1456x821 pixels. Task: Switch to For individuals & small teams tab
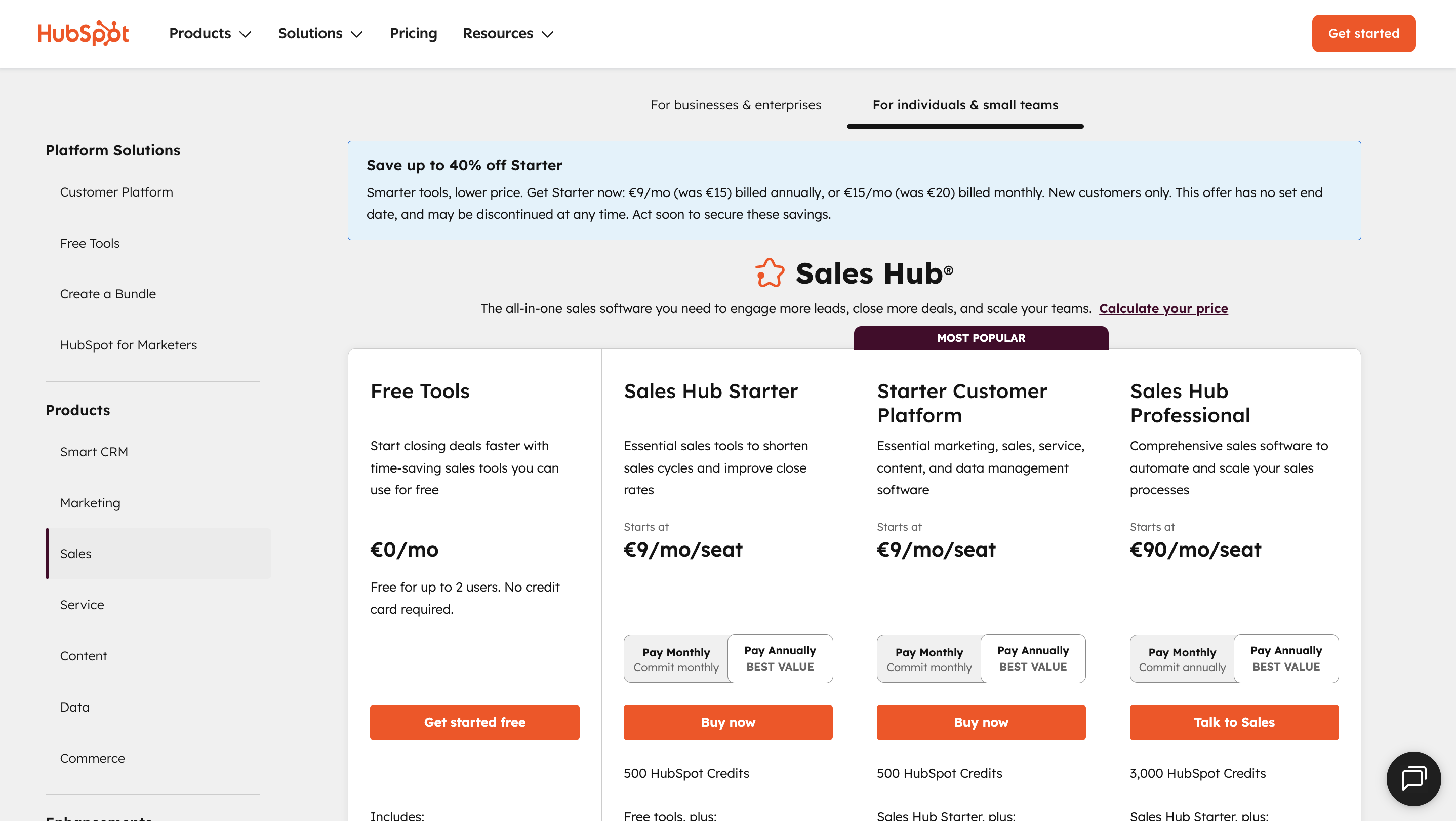pos(965,105)
